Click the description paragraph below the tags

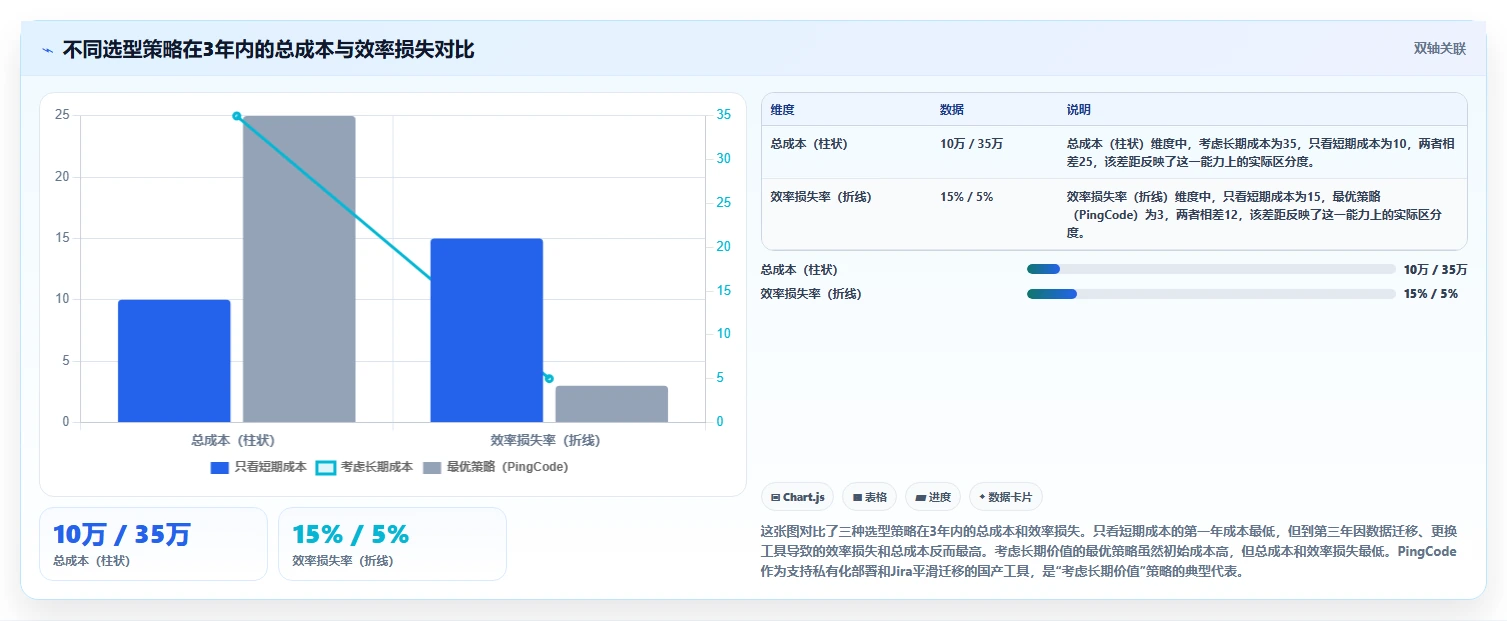(1109, 550)
